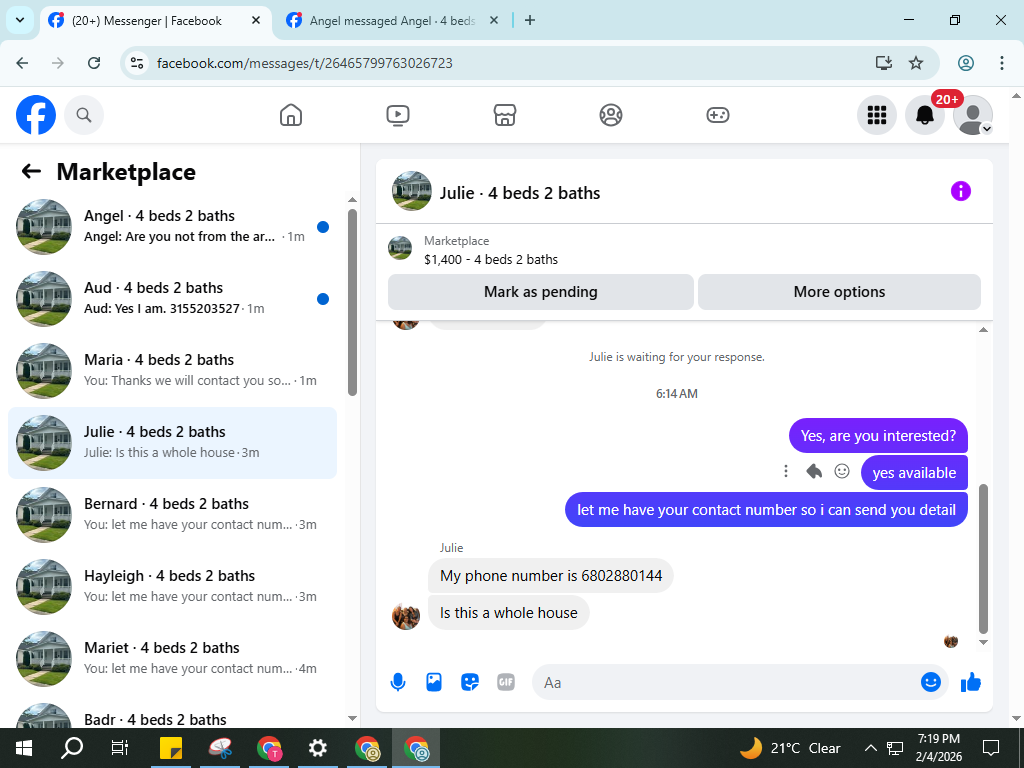Click the conversation list scrollbar thumb
Screen dimensions: 1024x768
(353, 302)
